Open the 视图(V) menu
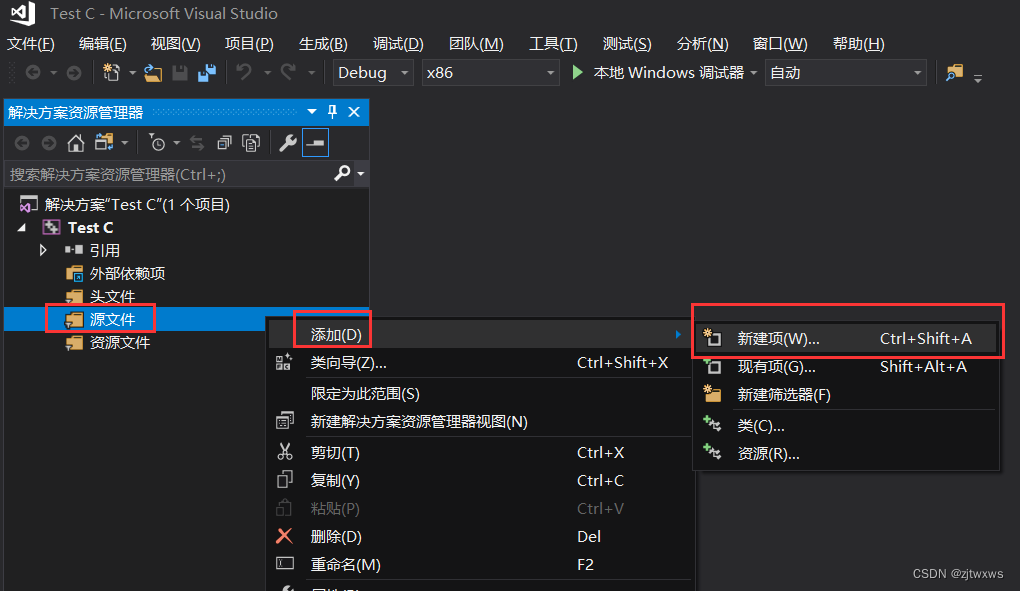Screen dimensions: 1020x591 pyautogui.click(x=176, y=44)
